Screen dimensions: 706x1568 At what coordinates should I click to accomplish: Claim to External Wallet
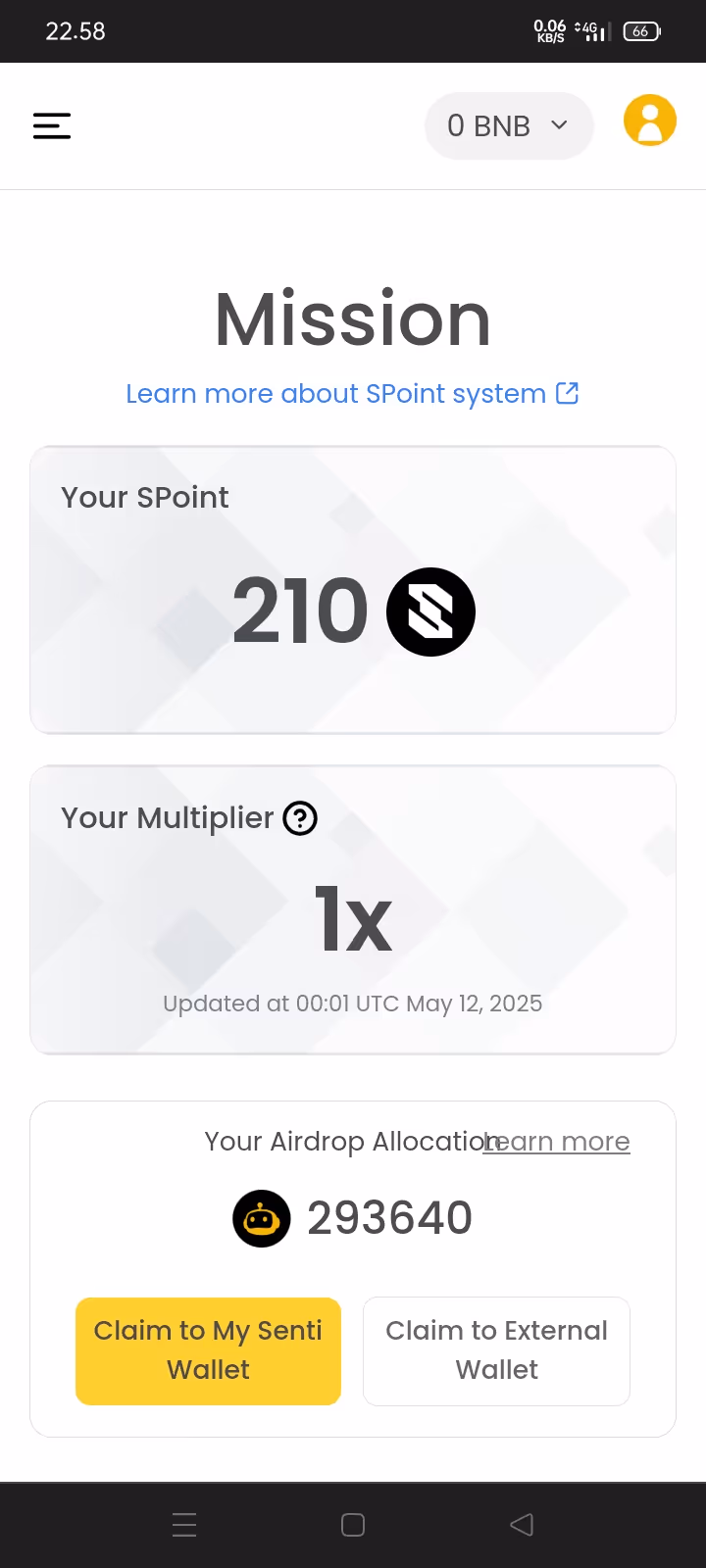pyautogui.click(x=496, y=1350)
